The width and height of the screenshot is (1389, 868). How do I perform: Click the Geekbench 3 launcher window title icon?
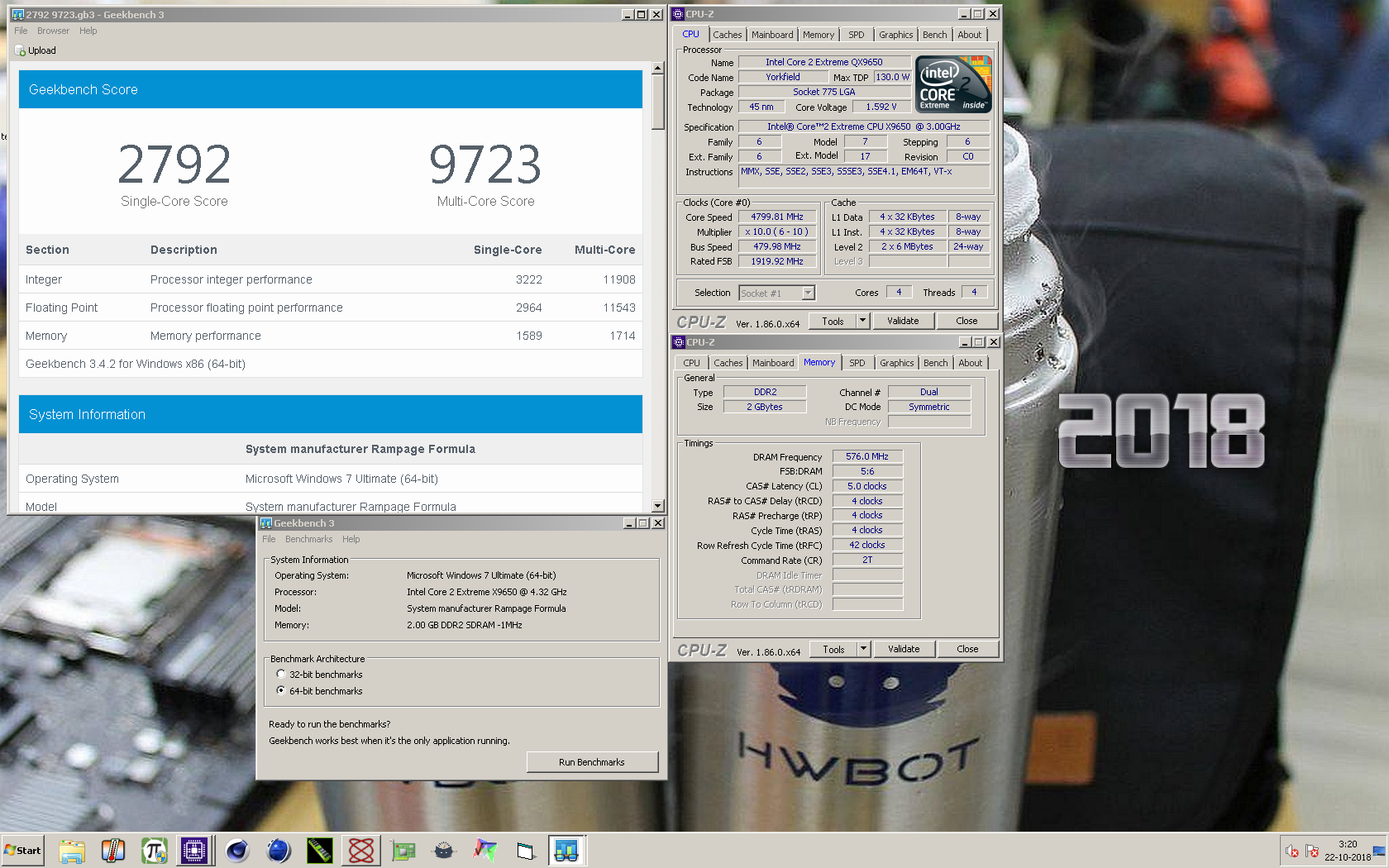tap(266, 523)
